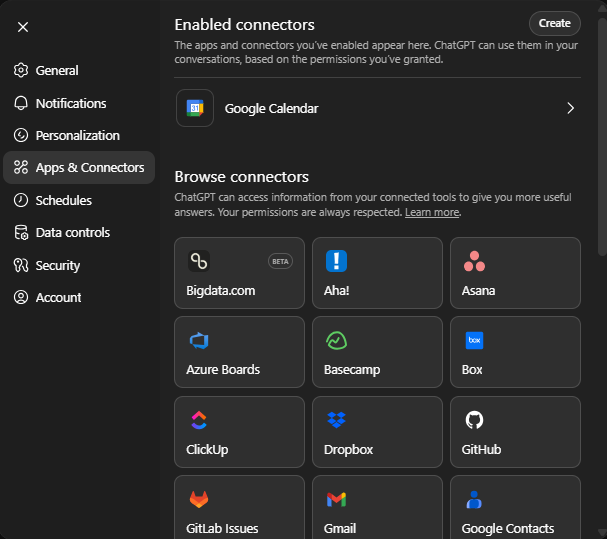Close the settings dialog with the X
Screen dimensions: 607x539
tap(23, 27)
